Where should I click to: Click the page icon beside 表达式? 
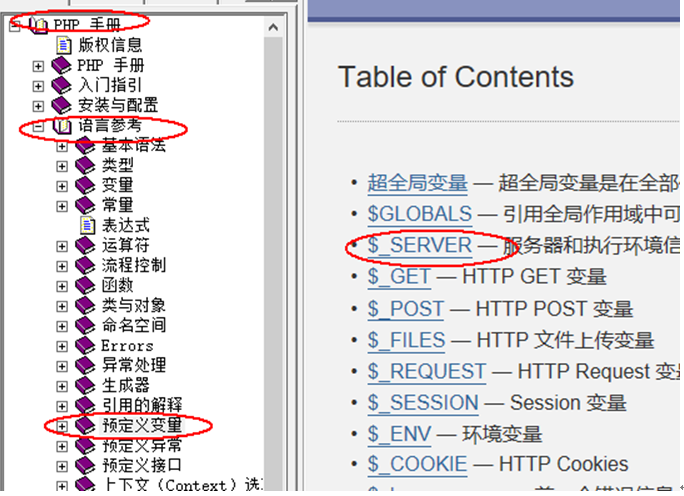tap(88, 226)
